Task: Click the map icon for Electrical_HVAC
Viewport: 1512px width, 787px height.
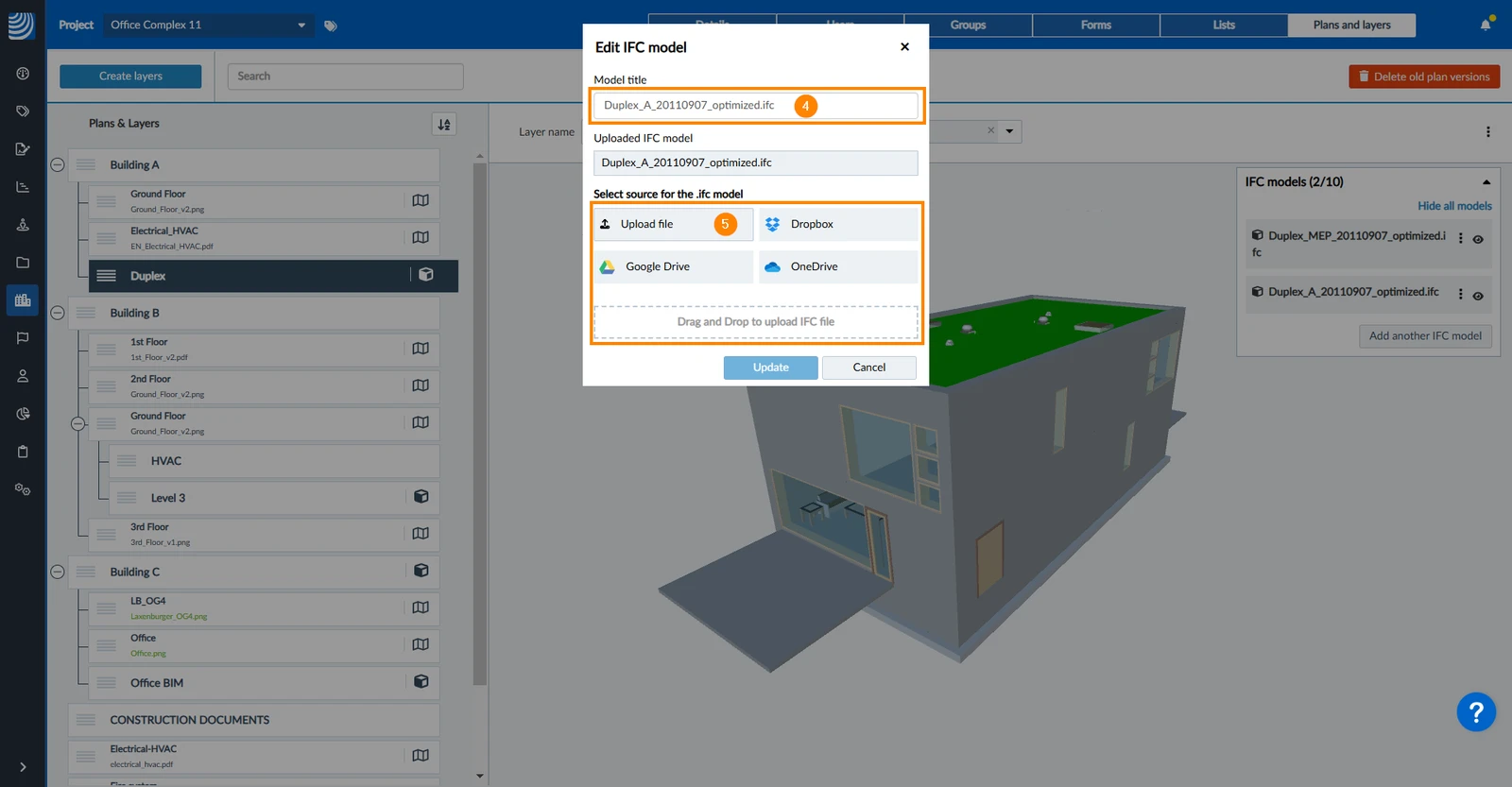Action: [421, 237]
